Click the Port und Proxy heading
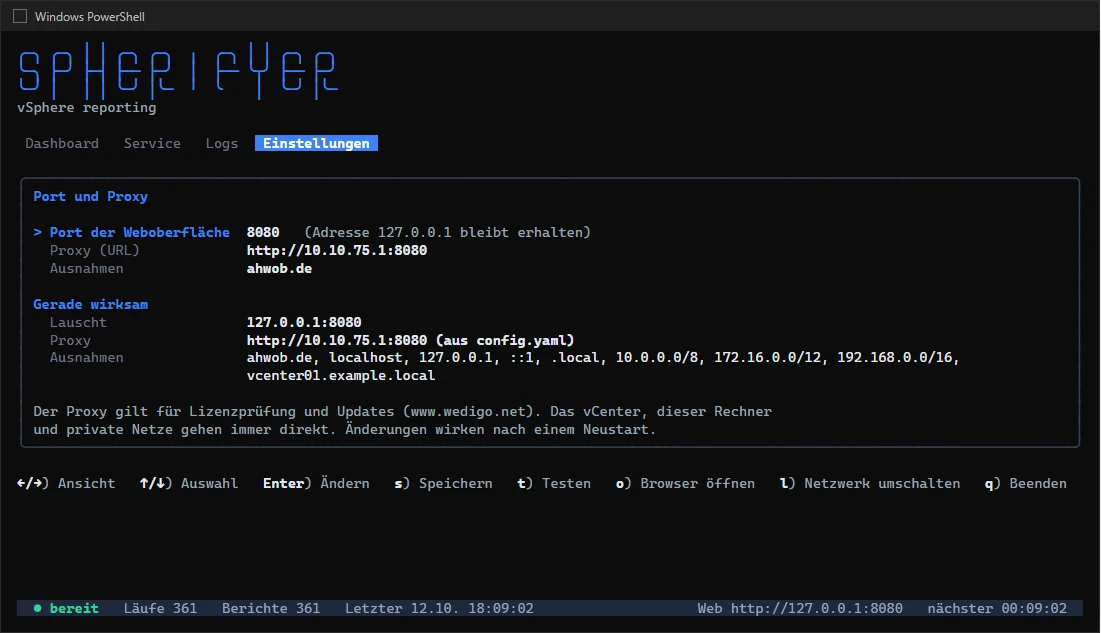The image size is (1101, 633). coord(91,197)
